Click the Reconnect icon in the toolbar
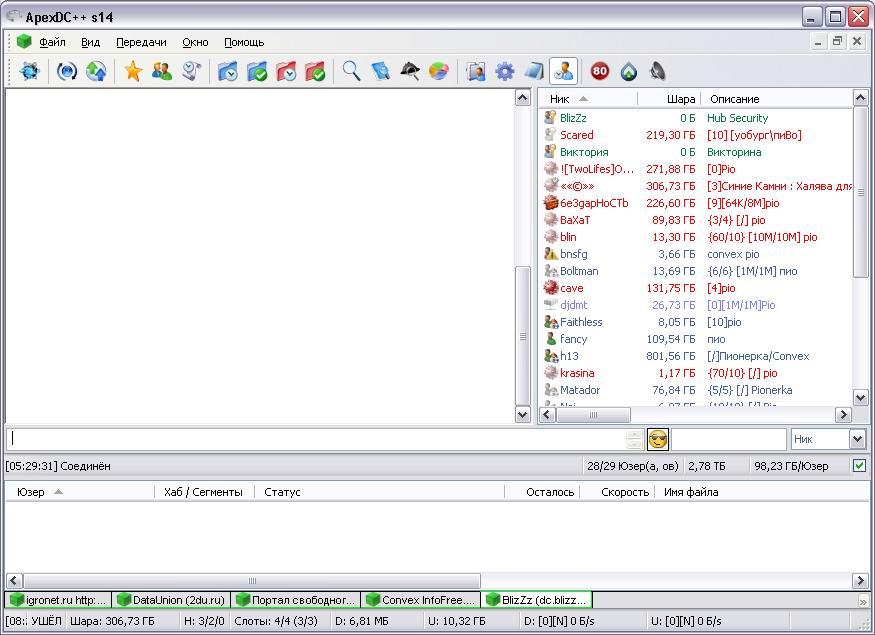Screen dimensions: 875x635 coord(67,71)
